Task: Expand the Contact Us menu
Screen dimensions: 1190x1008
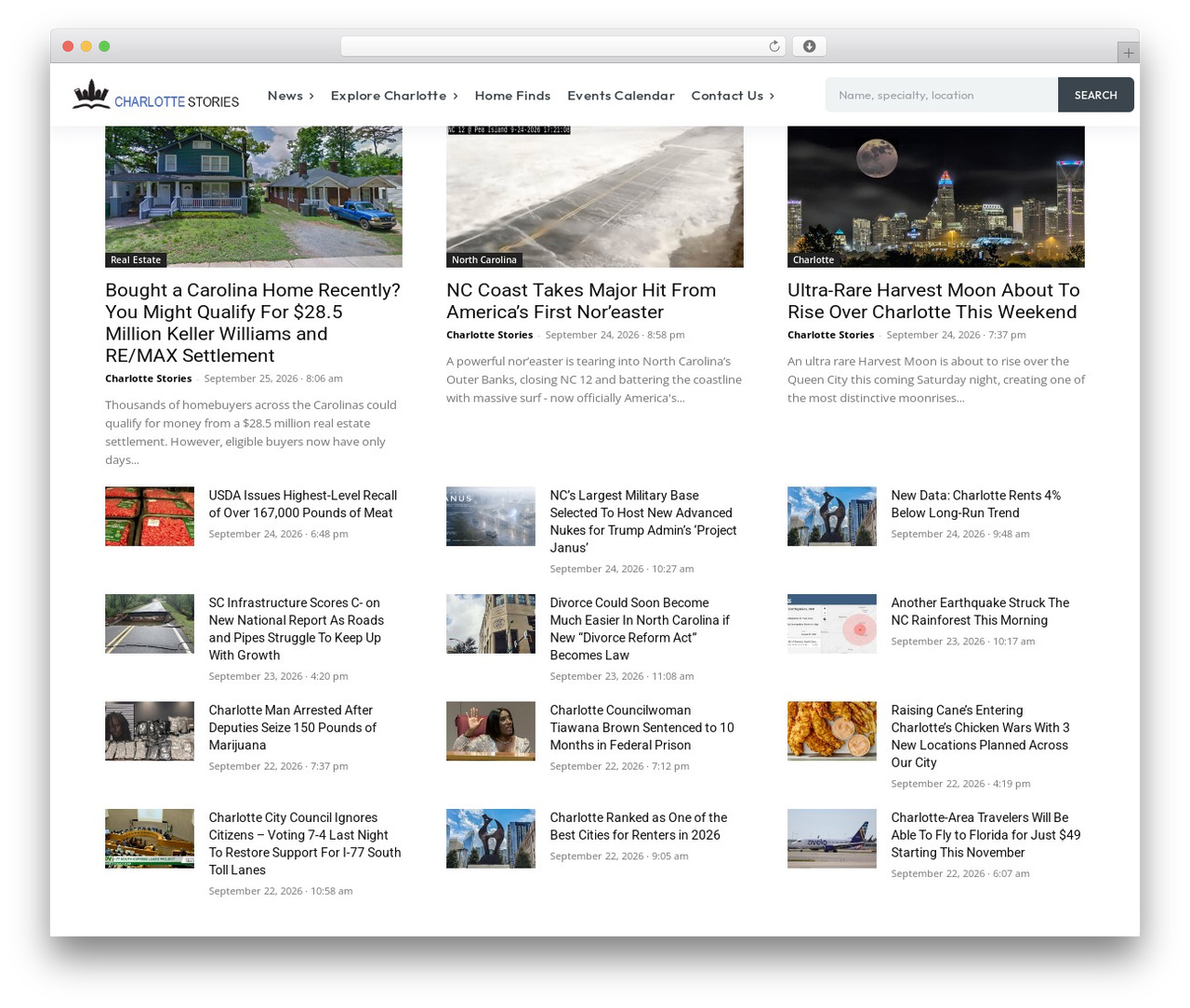Action: click(733, 96)
